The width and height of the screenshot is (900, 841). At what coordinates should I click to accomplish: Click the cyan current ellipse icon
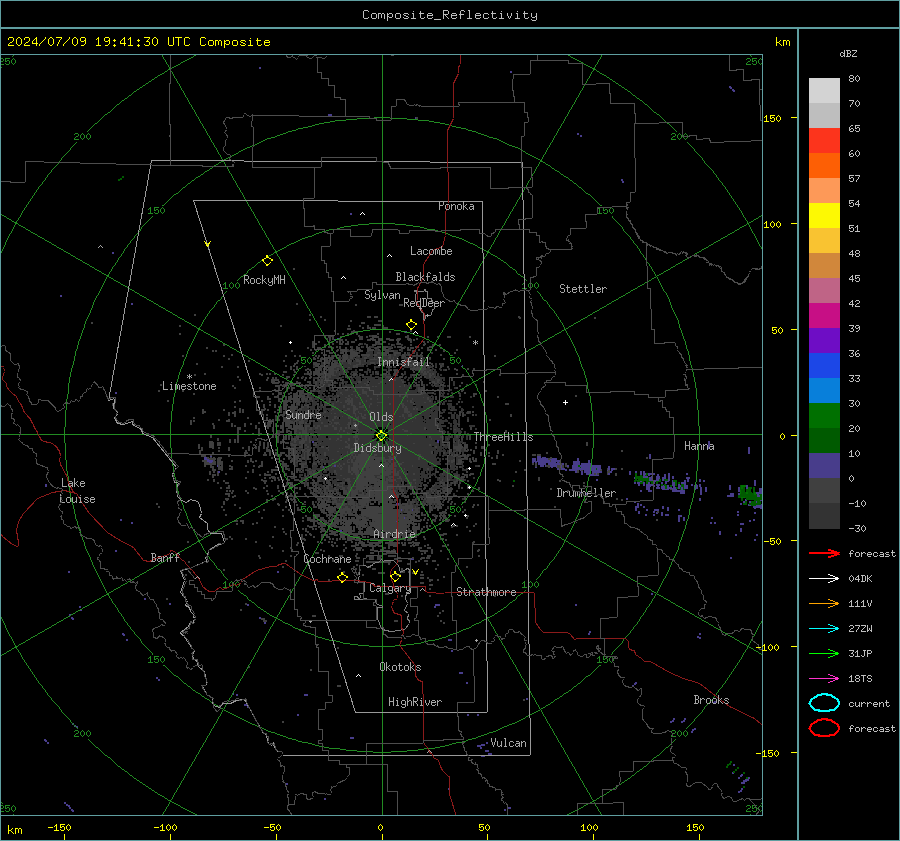click(824, 703)
